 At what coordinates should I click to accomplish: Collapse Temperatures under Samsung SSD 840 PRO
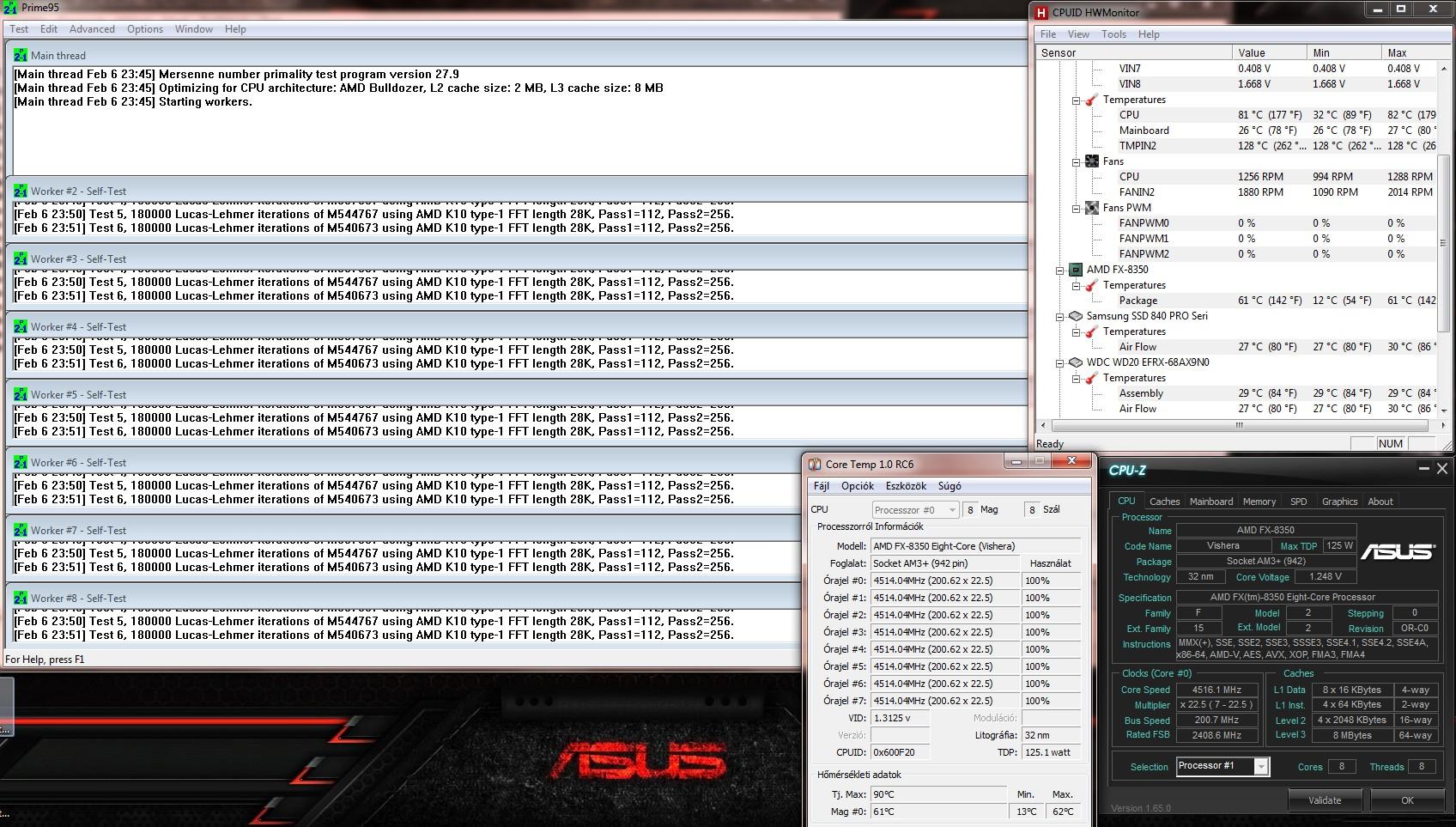(x=1076, y=331)
